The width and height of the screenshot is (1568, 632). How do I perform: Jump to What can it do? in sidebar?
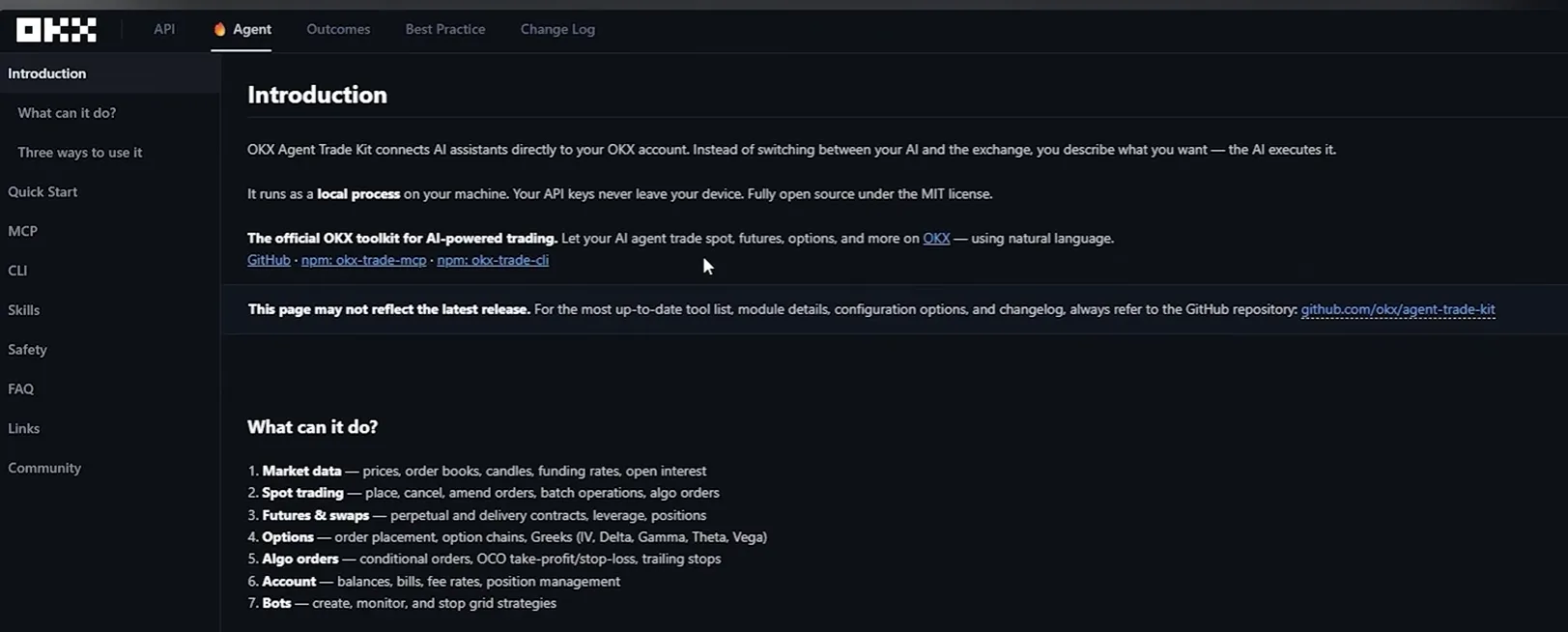[67, 113]
